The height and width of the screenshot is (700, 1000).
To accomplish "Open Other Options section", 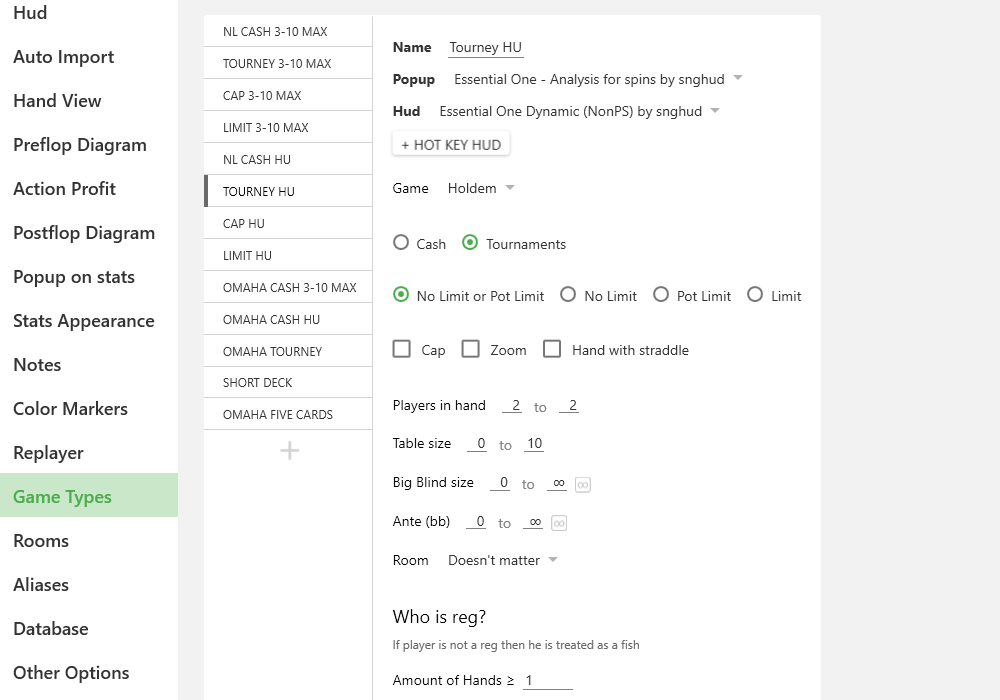I will 89,673.
